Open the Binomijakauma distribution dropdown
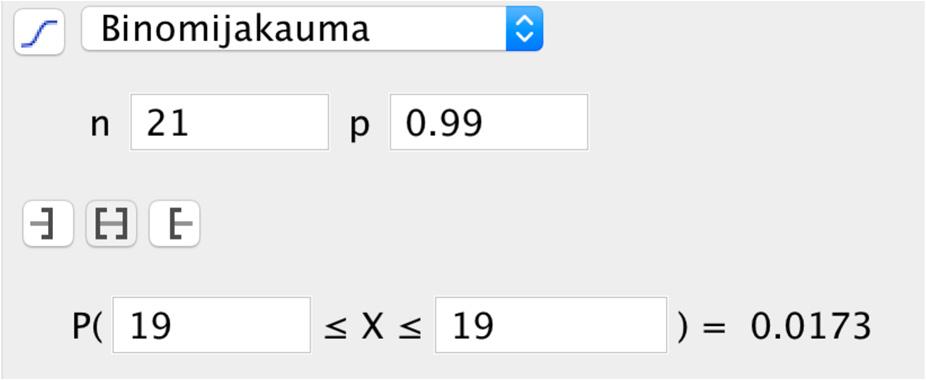926x380 pixels. click(312, 28)
